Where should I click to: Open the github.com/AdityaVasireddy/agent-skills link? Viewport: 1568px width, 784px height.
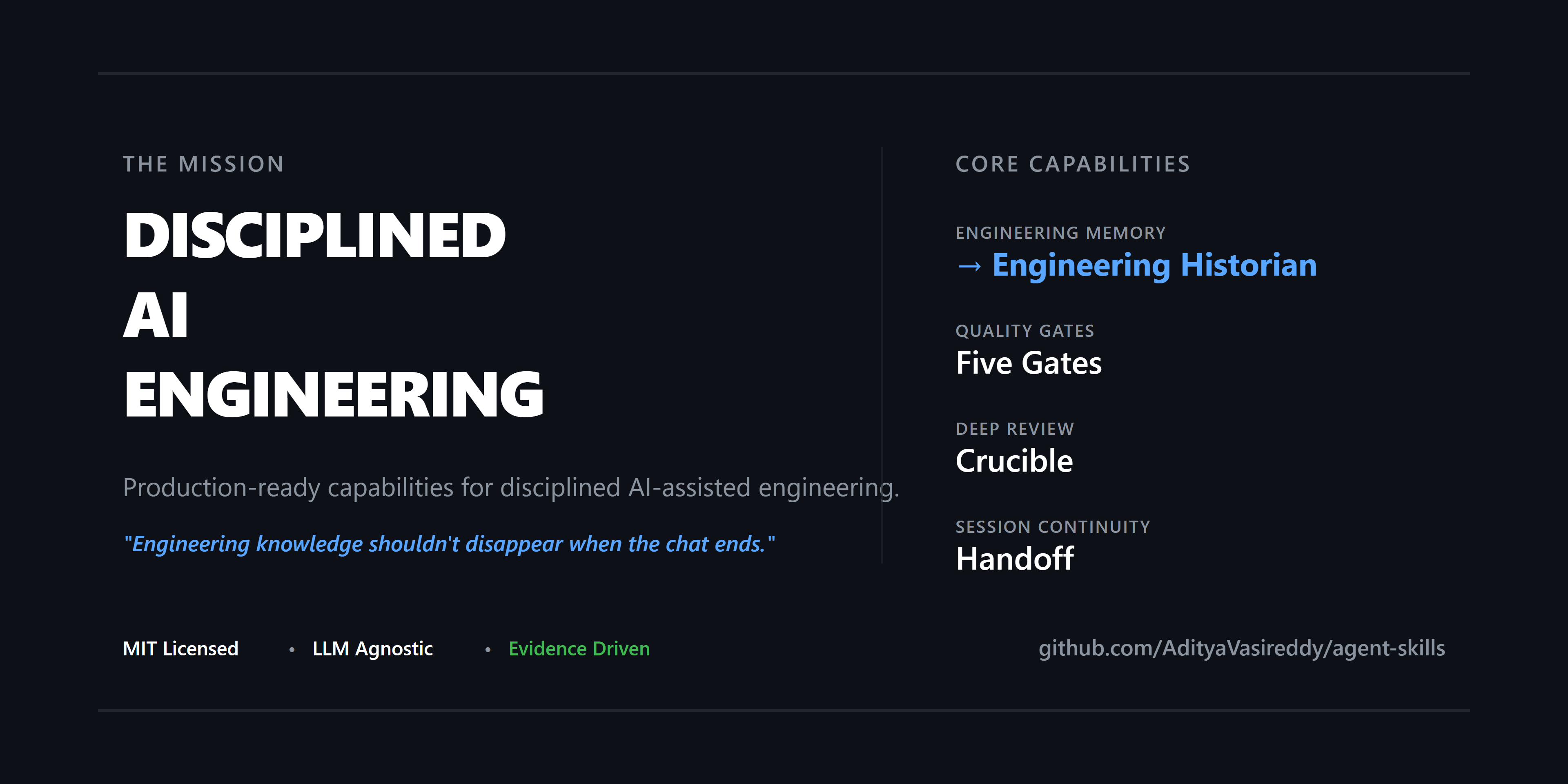1242,649
